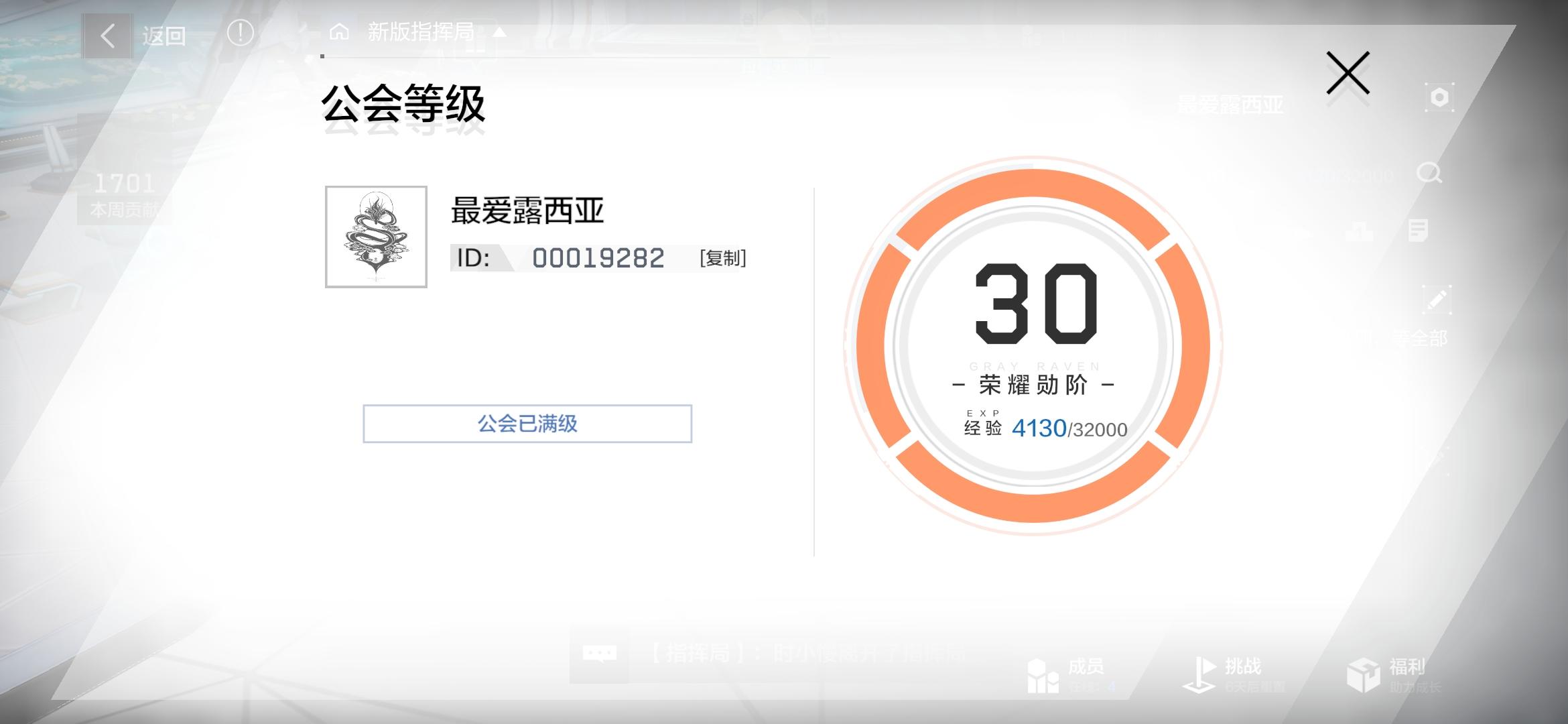The image size is (1568, 724).
Task: Click the 公会等级 title
Action: [x=403, y=104]
